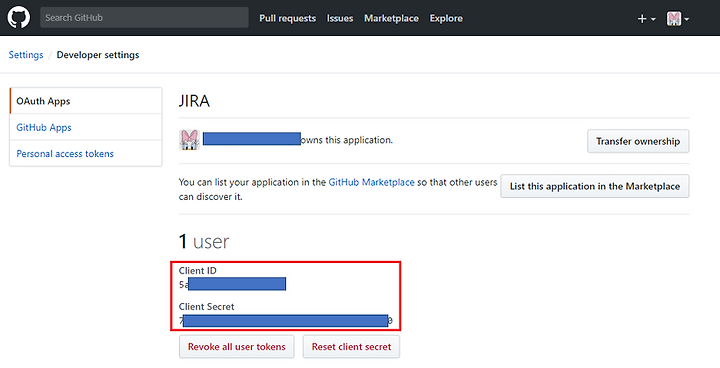
Task: Click Reset client secret
Action: [351, 347]
